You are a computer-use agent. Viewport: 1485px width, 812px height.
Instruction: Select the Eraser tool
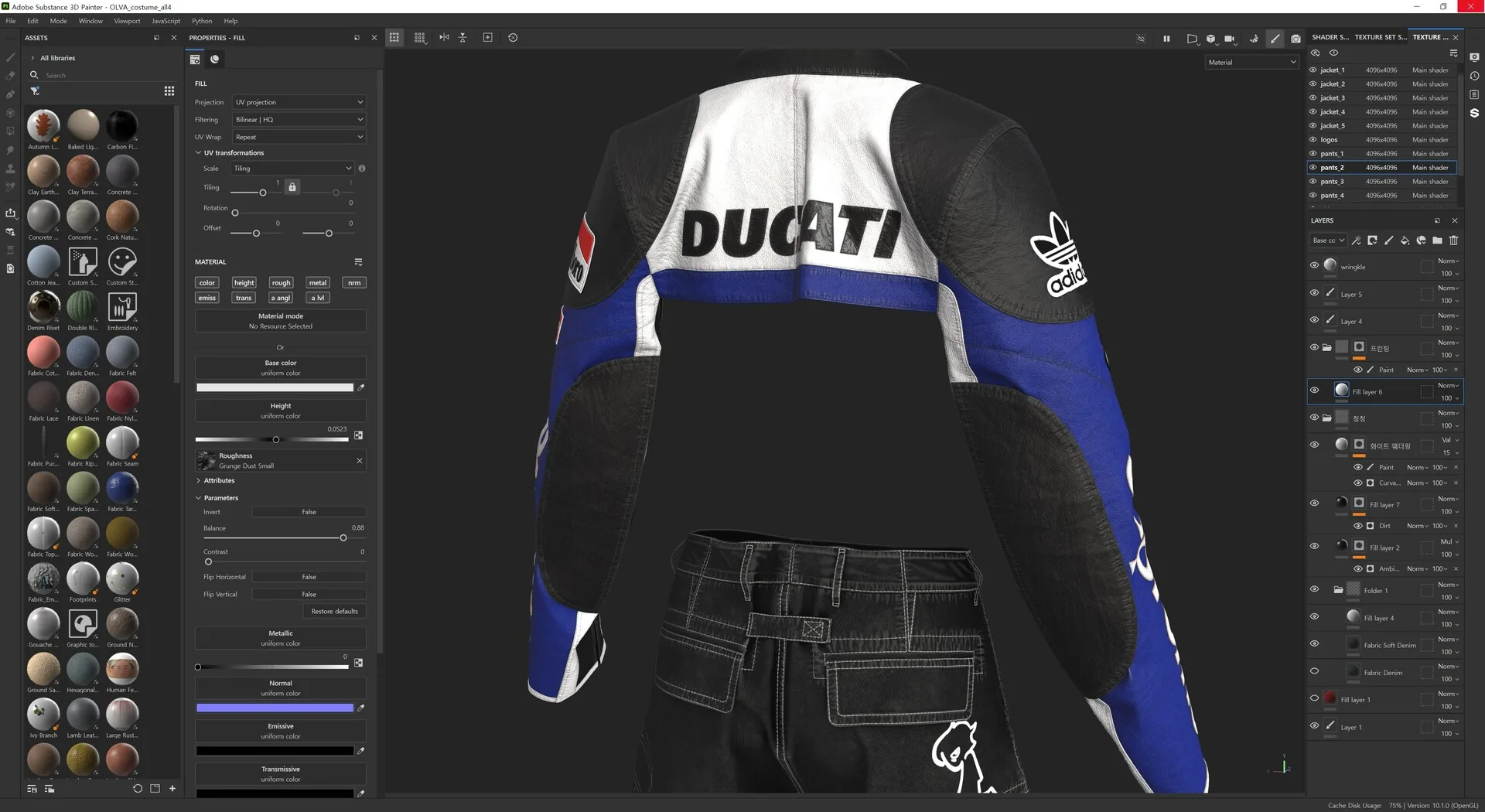tap(10, 76)
